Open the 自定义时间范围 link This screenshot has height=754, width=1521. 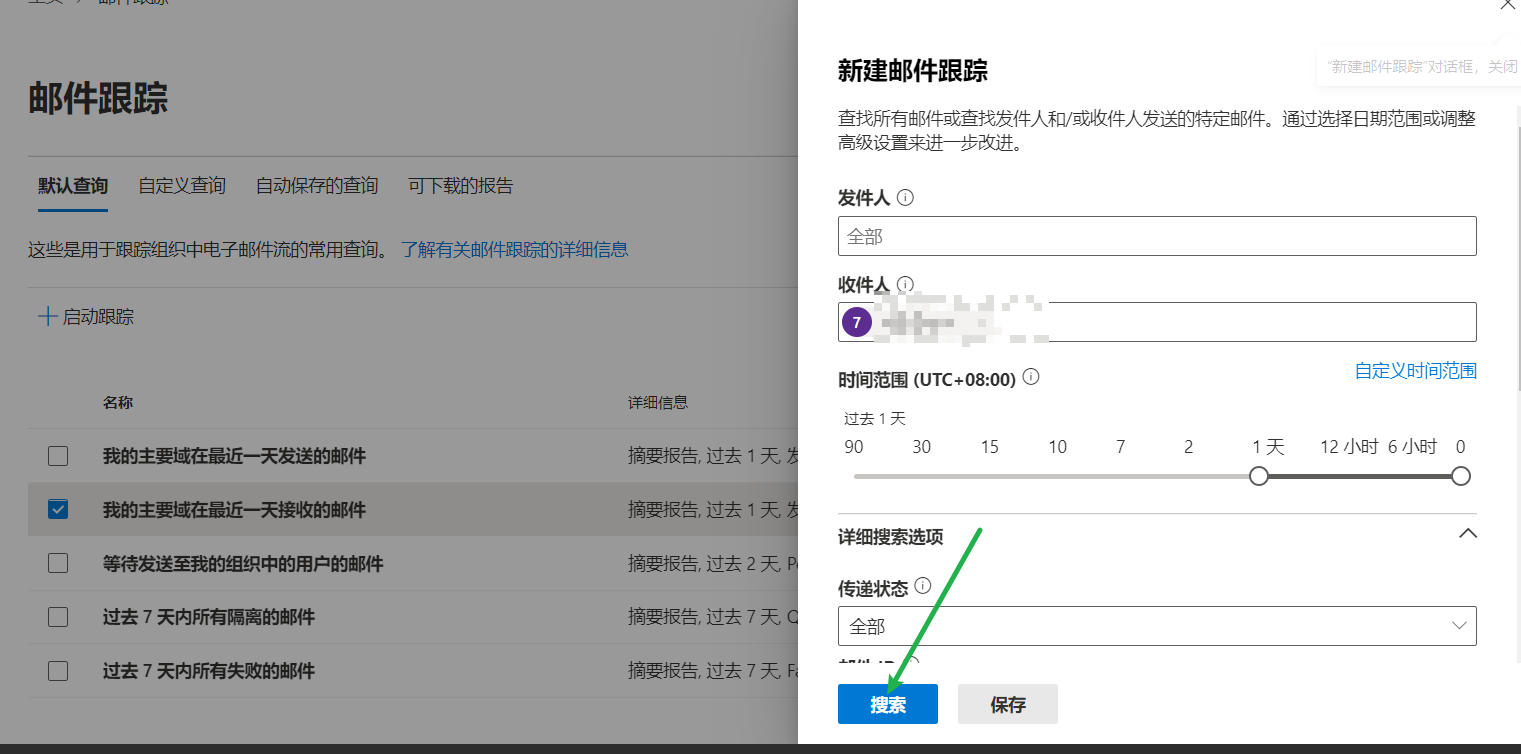[x=1415, y=371]
